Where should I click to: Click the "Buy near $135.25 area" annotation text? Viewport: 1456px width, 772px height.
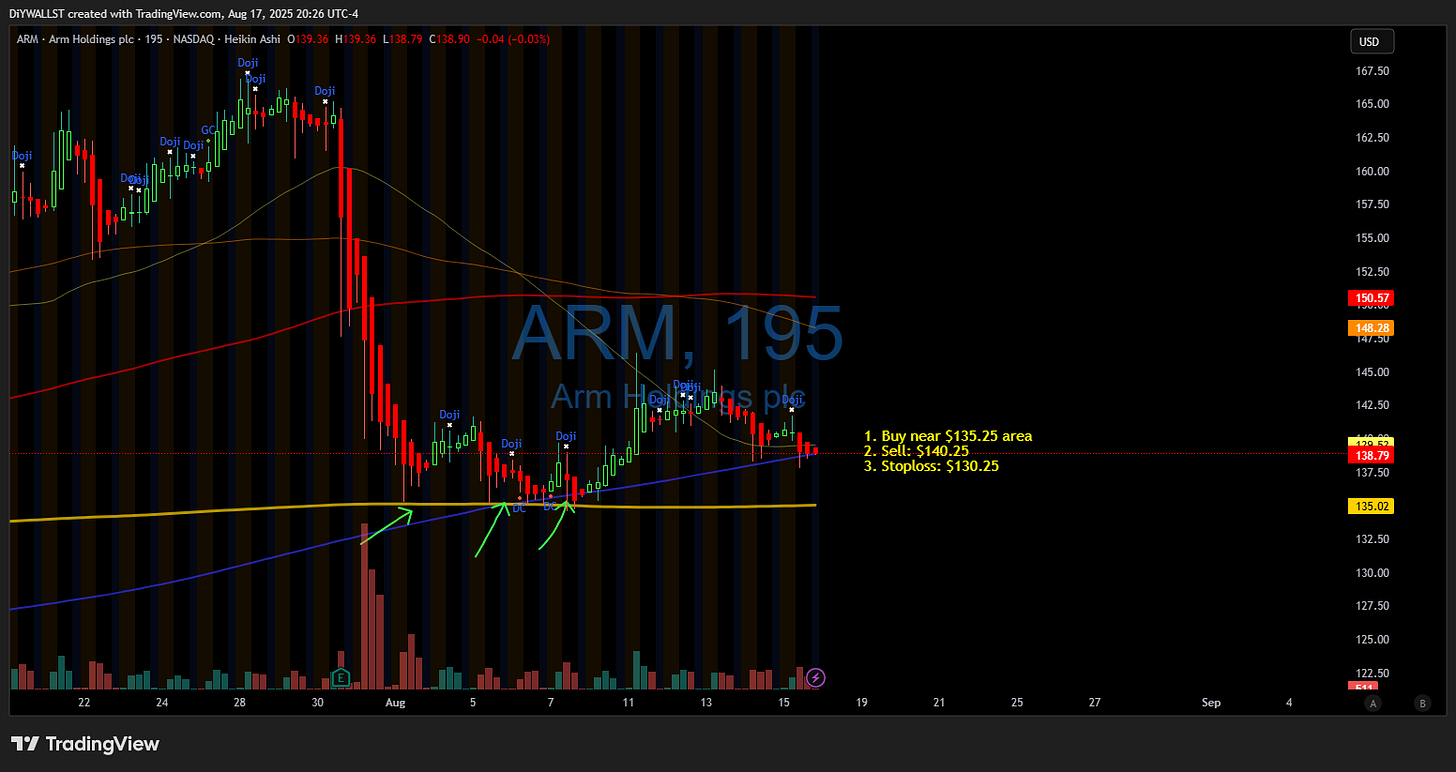948,435
